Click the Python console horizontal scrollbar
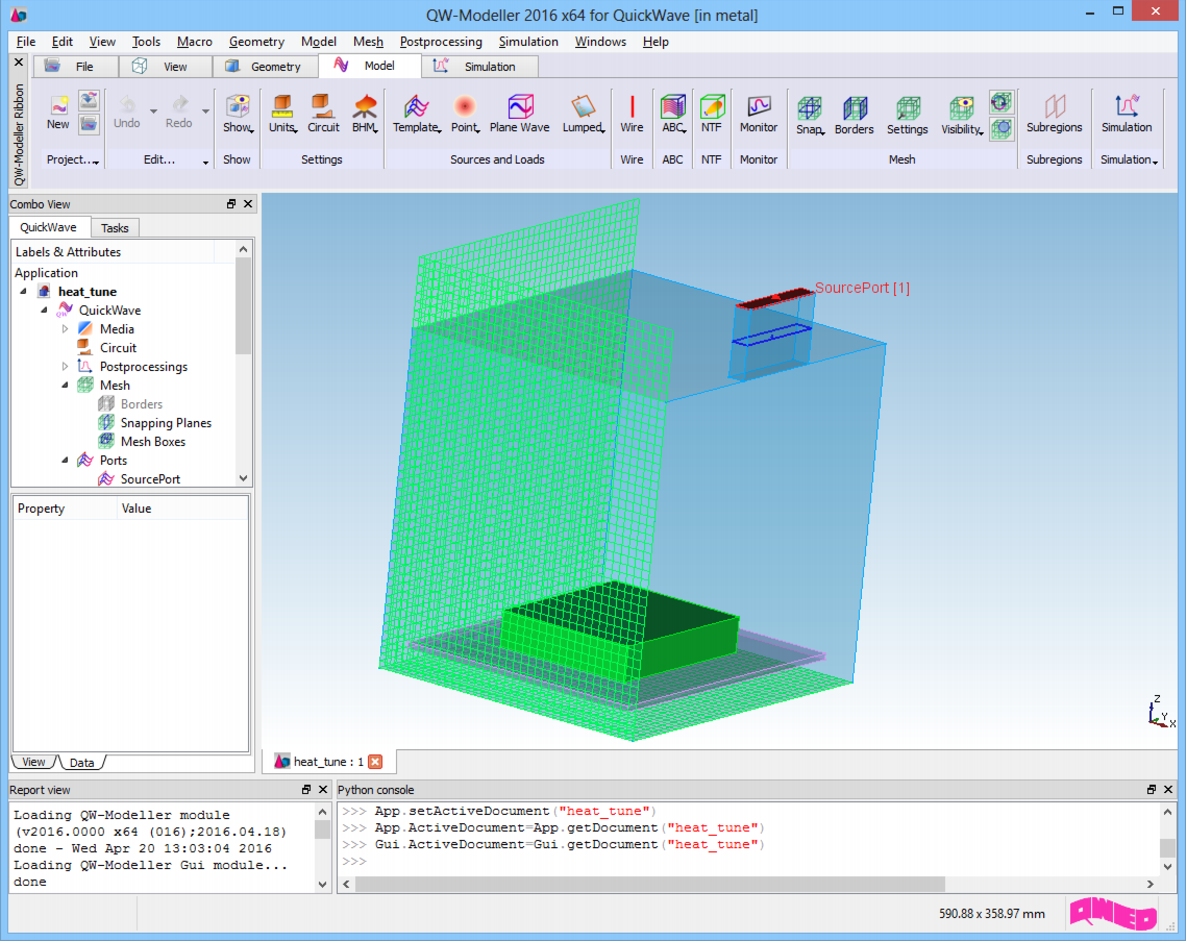Screen dimensions: 1187x943 pos(650,884)
